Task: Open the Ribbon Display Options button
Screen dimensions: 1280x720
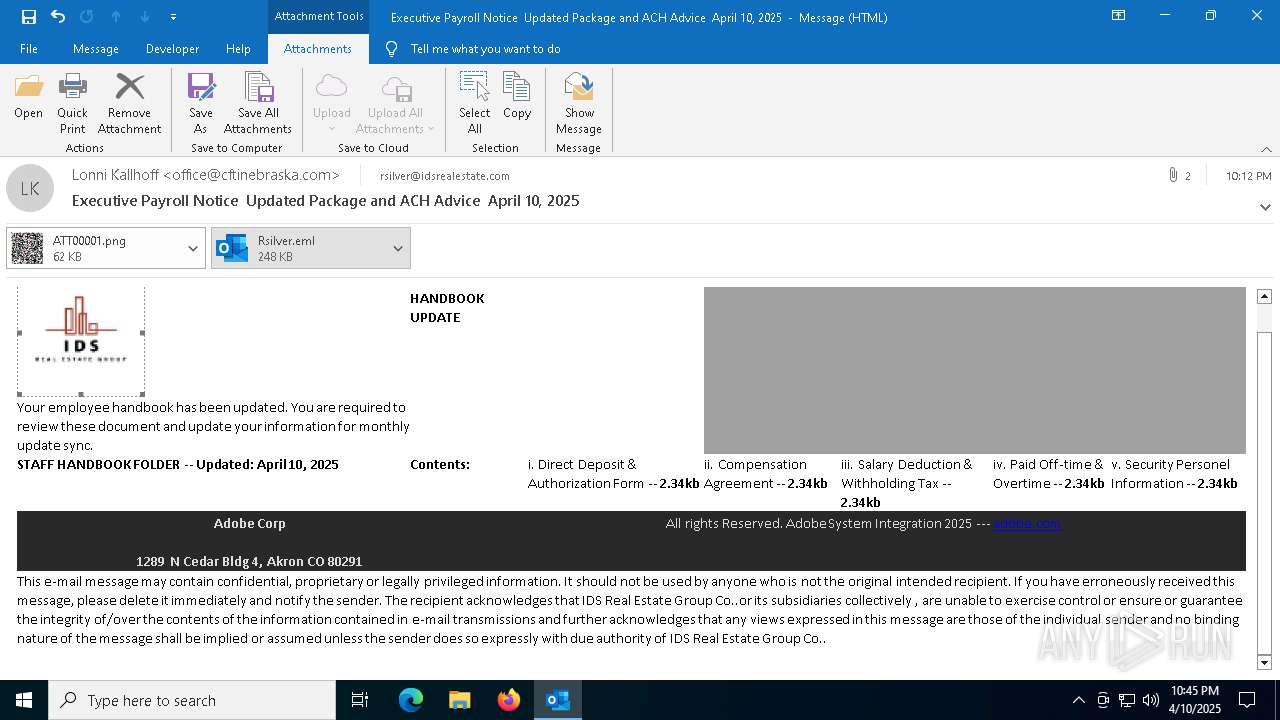Action: pyautogui.click(x=1119, y=16)
